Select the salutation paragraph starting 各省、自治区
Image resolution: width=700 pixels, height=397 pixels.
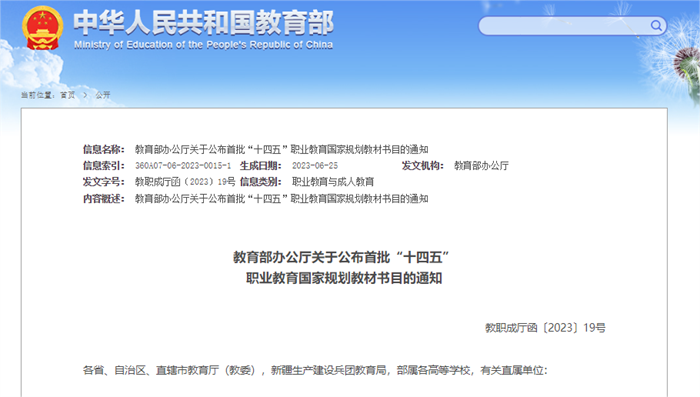[315, 370]
